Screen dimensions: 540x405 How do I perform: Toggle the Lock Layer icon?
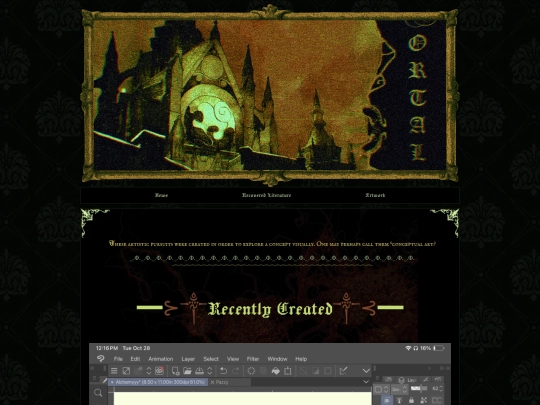(x=411, y=400)
